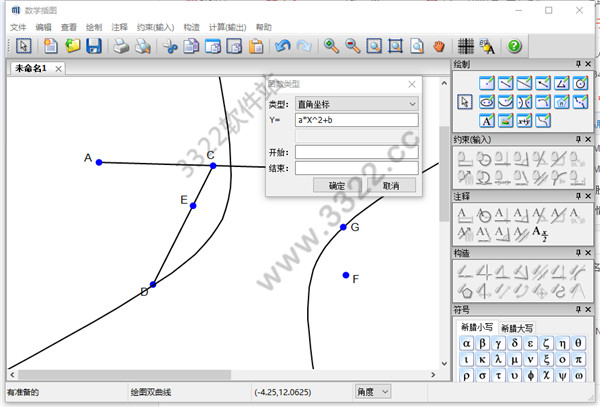600x407 pixels.
Task: Pin toggle for the 绘制 panel
Action: pos(577,64)
